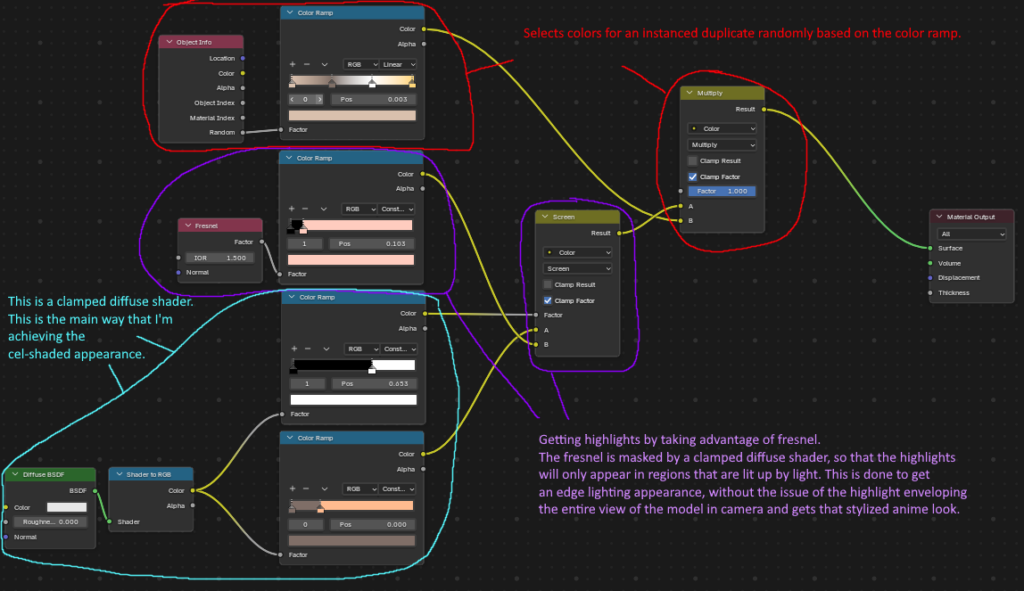
Task: Click the Diffuse BSDF Color swatch
Action: coord(67,507)
